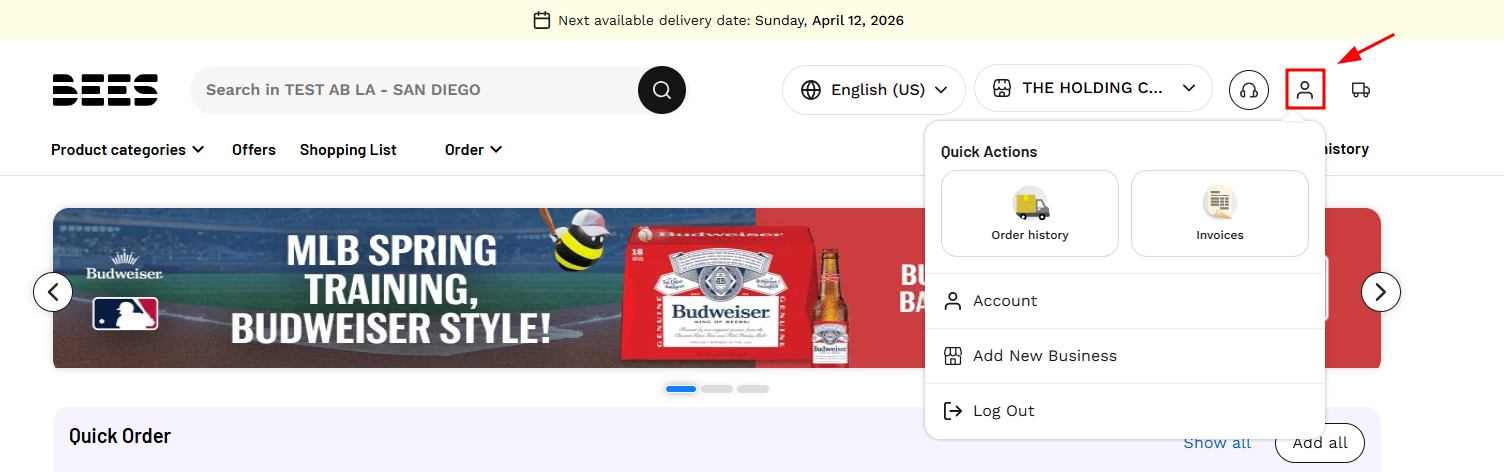Screen dimensions: 1504x472
Task: Select Add New Business menu entry
Action: [1125, 356]
